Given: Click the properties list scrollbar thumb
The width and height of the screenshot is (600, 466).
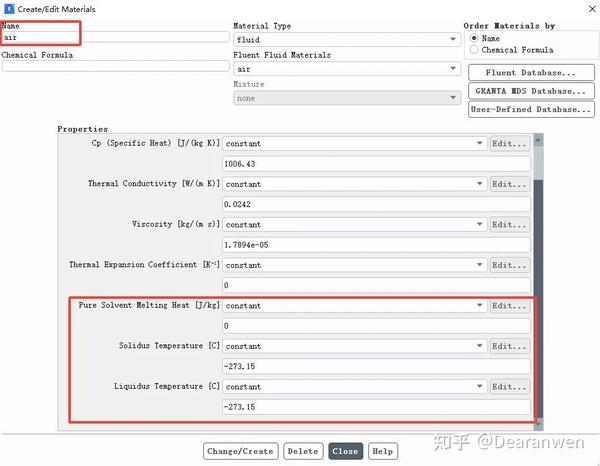Looking at the screenshot, I should pos(538,298).
